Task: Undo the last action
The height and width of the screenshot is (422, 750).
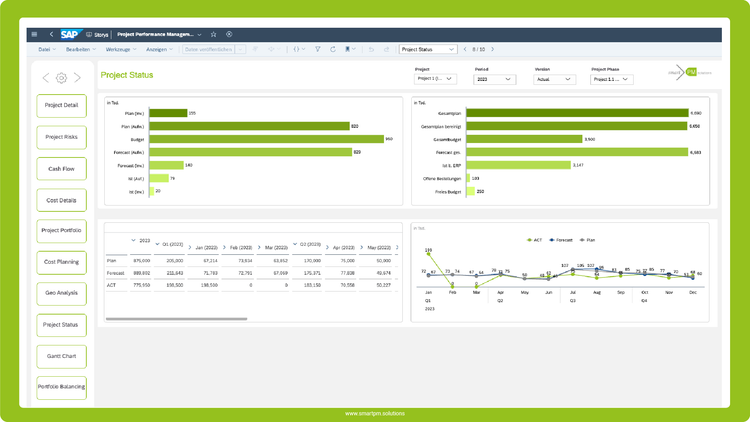Action: (371, 49)
